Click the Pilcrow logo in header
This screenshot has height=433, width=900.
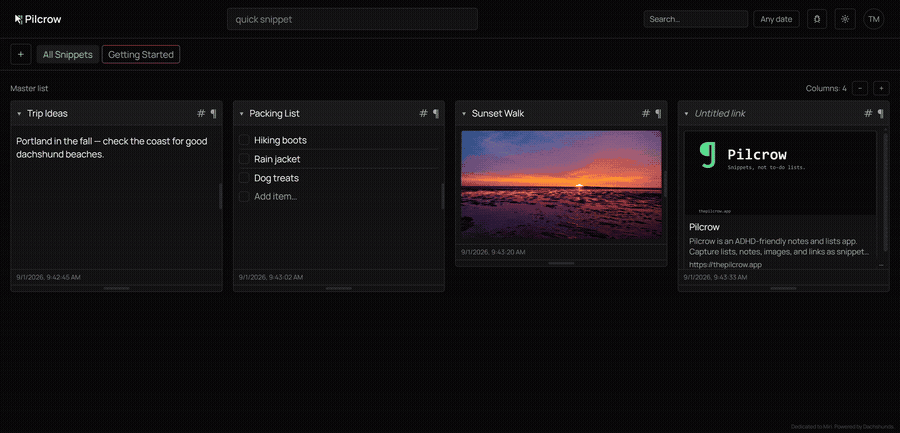tap(38, 19)
